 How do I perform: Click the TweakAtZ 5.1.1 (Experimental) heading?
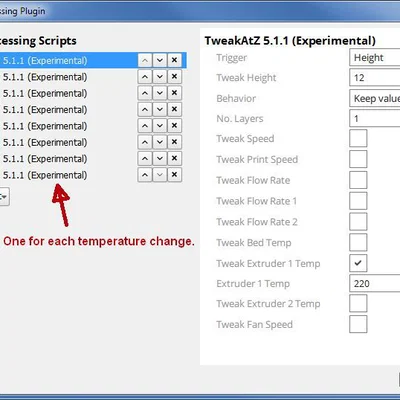tap(290, 41)
